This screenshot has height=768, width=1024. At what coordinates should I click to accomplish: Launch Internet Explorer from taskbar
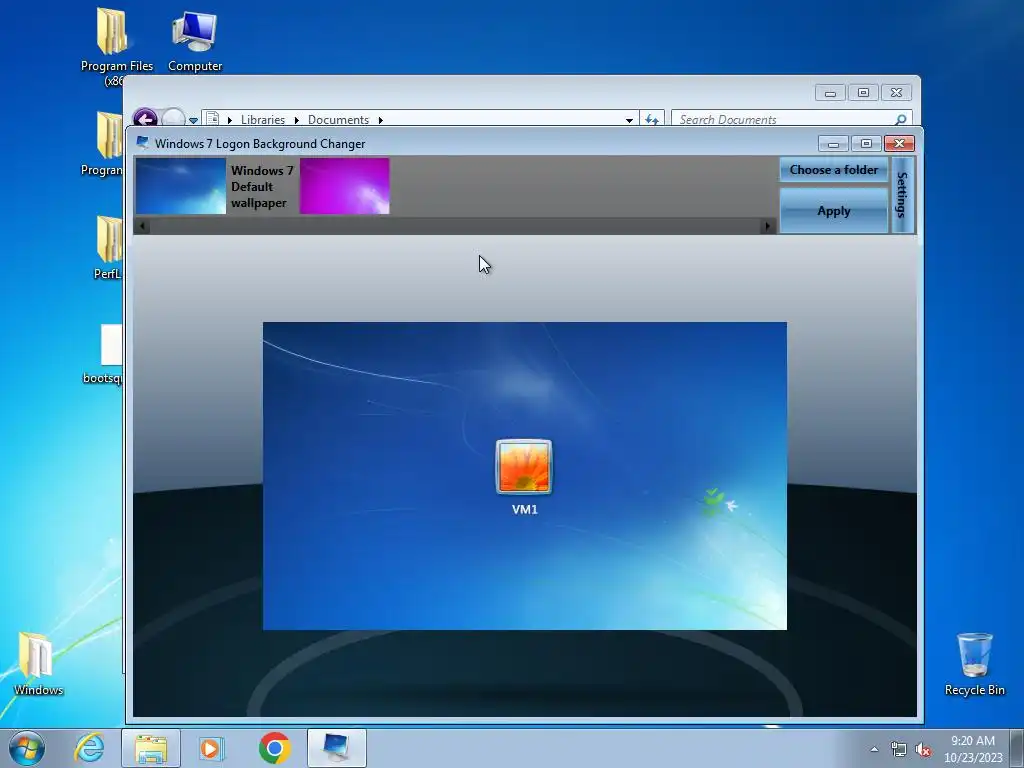89,748
